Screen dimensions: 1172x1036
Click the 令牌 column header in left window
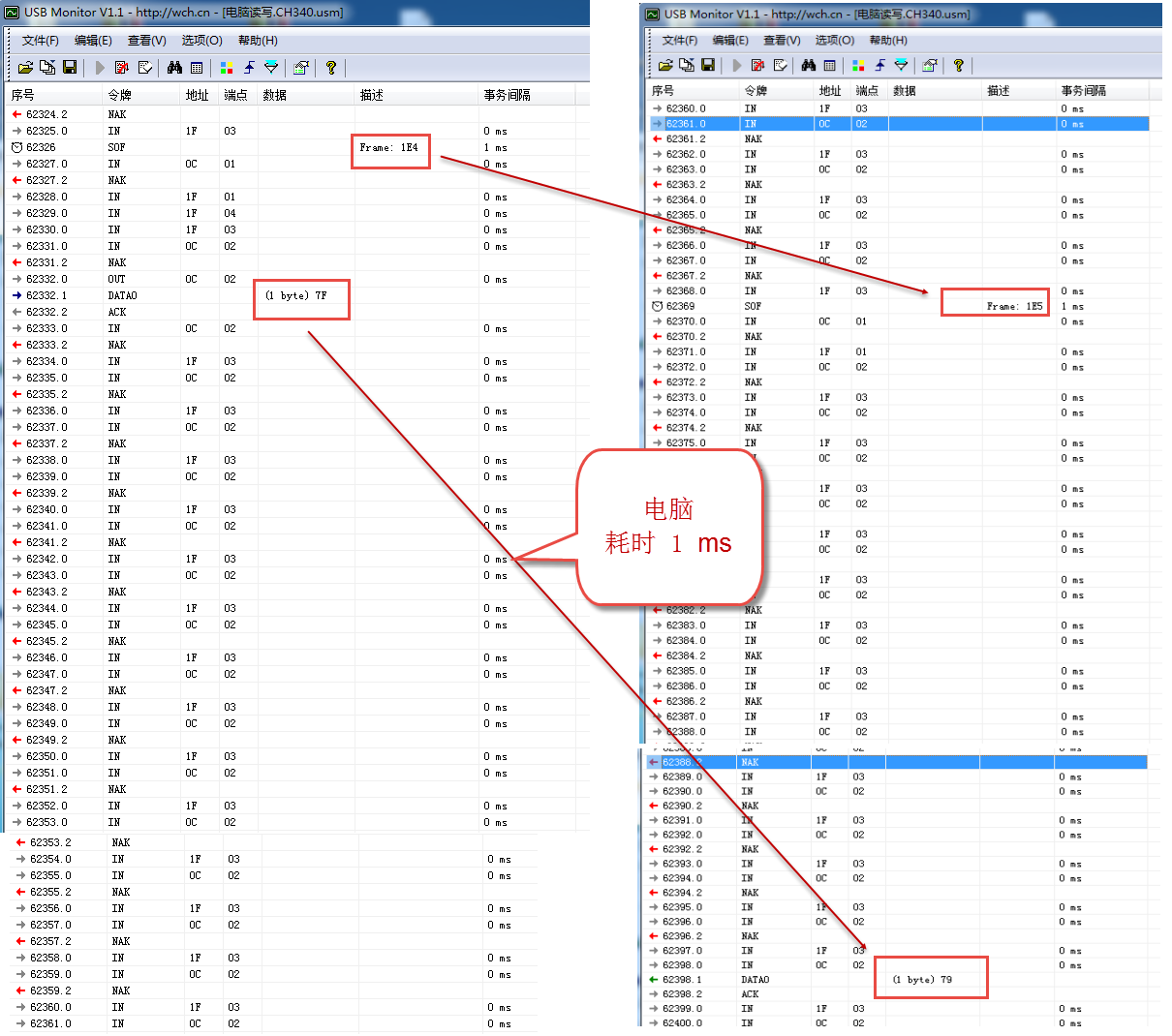[x=120, y=95]
